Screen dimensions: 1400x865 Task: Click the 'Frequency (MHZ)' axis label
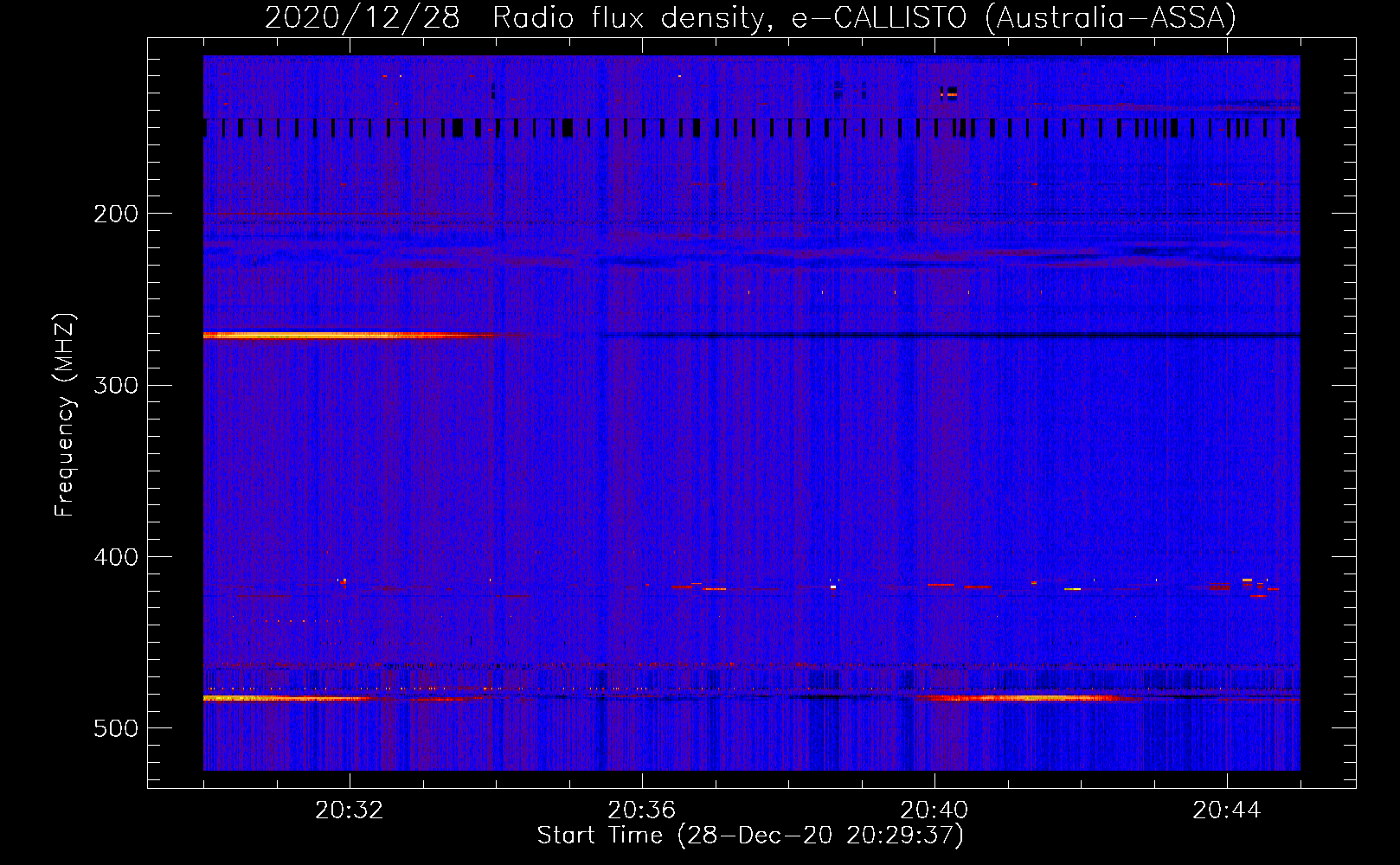(x=65, y=415)
